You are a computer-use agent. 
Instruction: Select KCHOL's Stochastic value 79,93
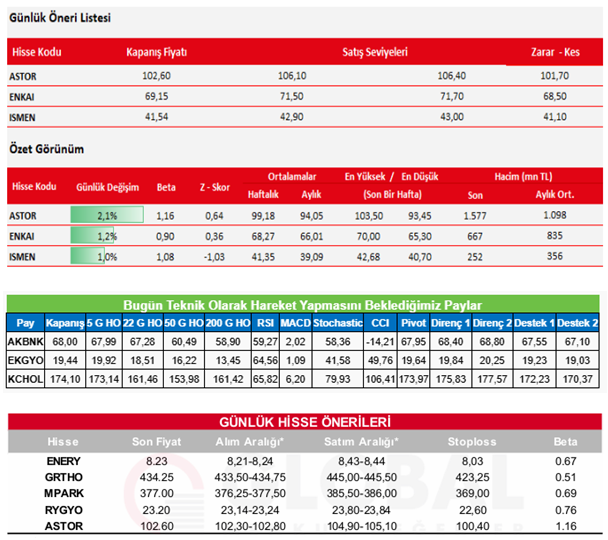[x=338, y=379]
